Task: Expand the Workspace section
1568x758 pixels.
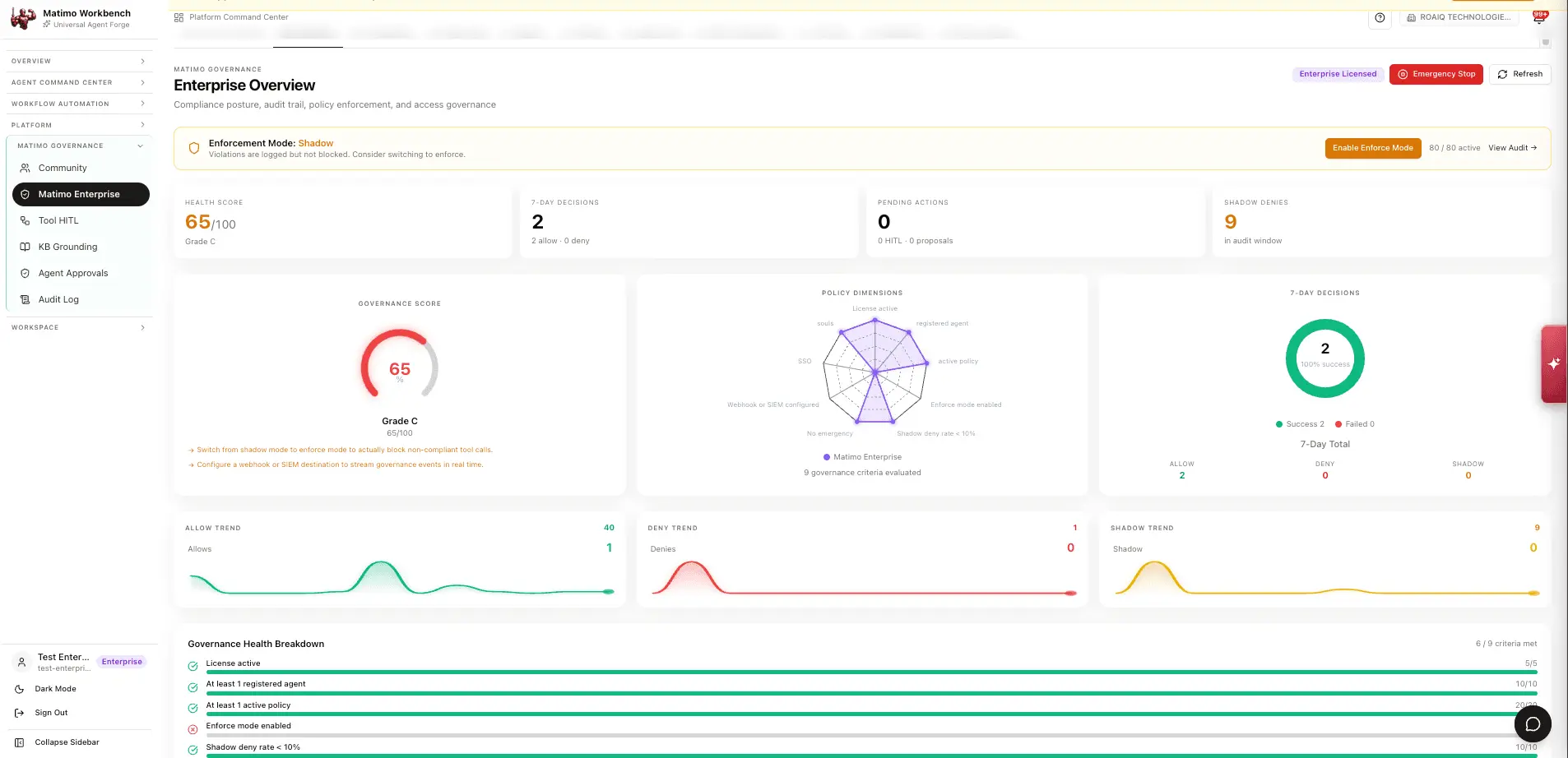Action: point(79,327)
